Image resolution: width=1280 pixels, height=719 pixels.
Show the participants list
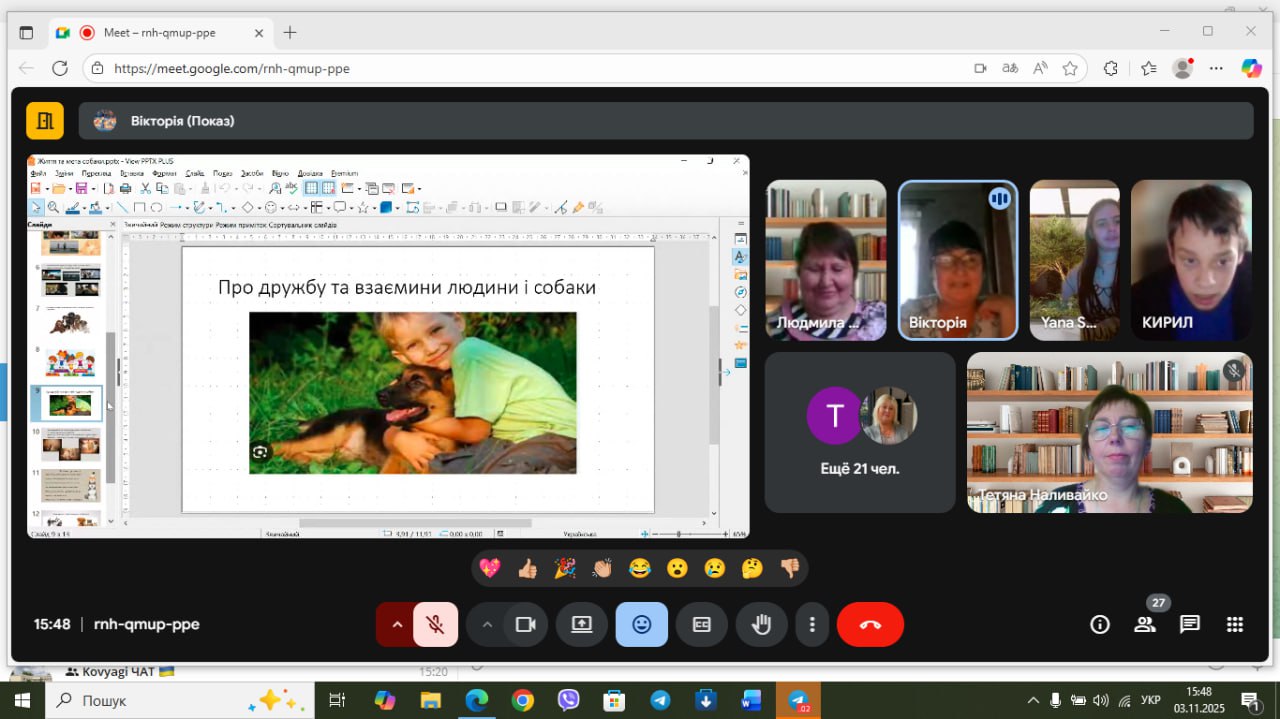point(1144,625)
